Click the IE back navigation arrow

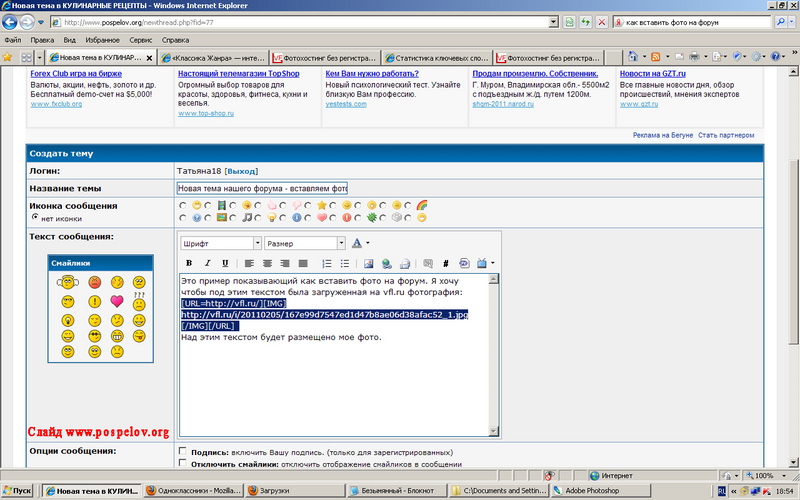(10, 22)
